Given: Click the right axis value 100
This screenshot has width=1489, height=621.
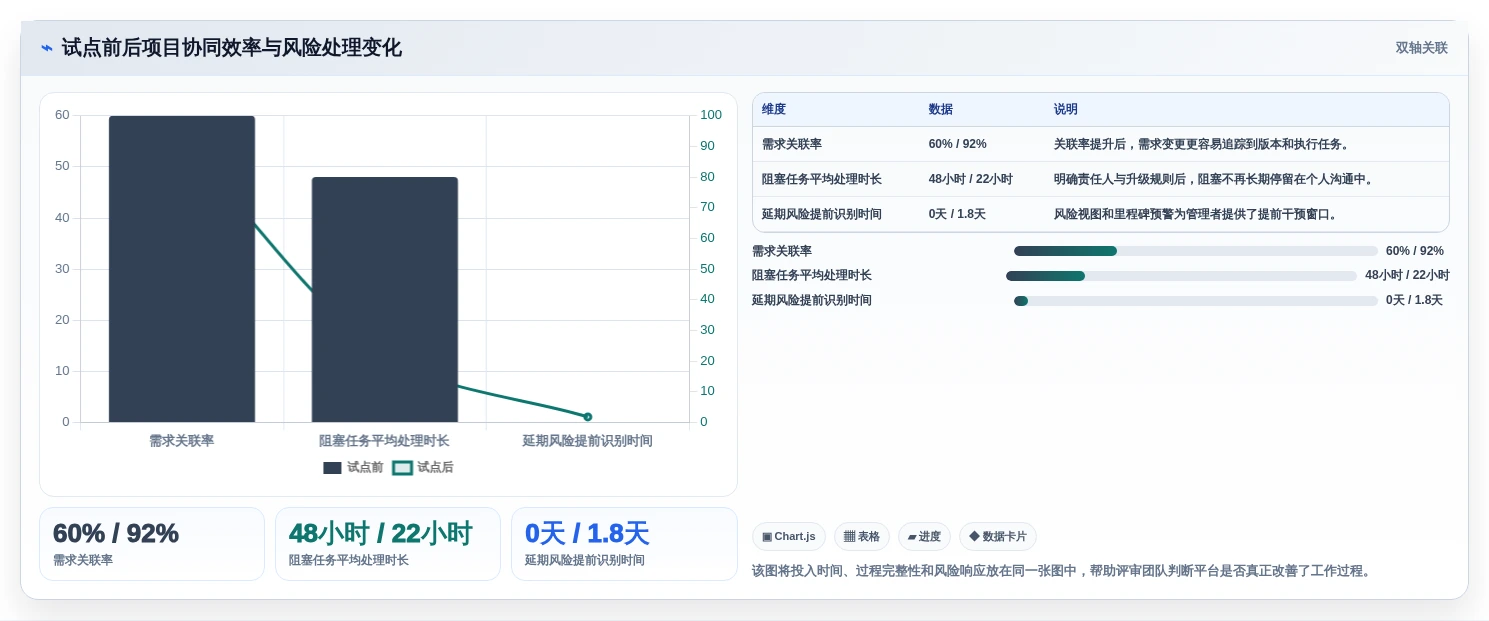Looking at the screenshot, I should [x=711, y=115].
